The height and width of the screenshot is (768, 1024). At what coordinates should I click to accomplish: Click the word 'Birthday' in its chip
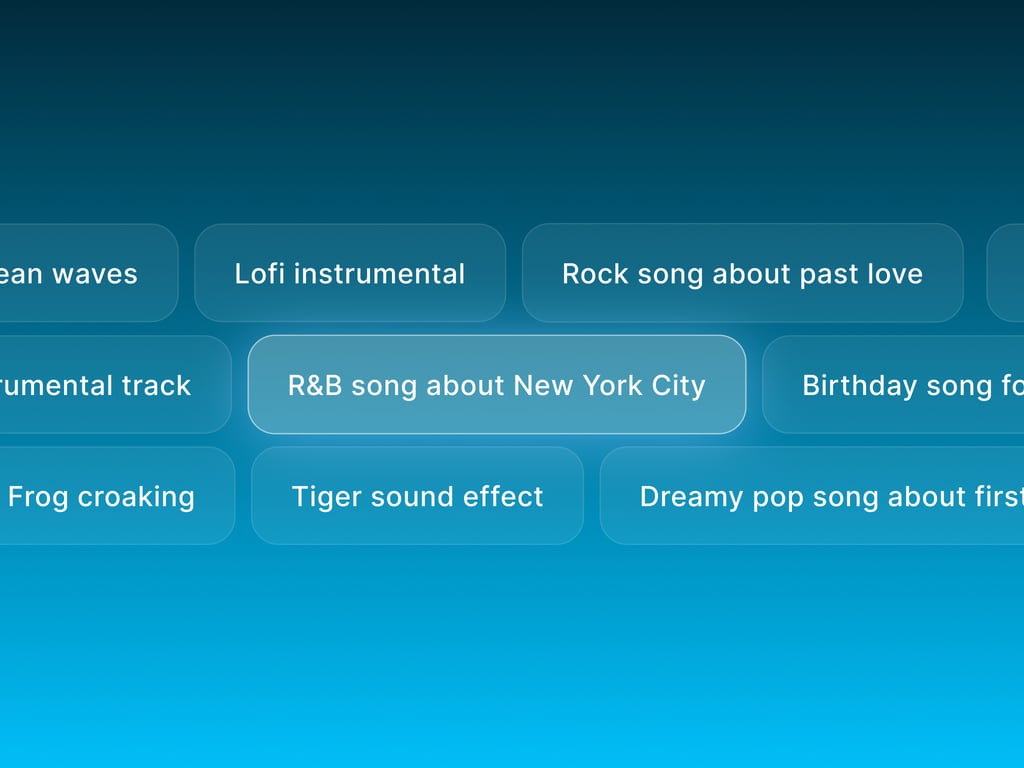pyautogui.click(x=859, y=386)
